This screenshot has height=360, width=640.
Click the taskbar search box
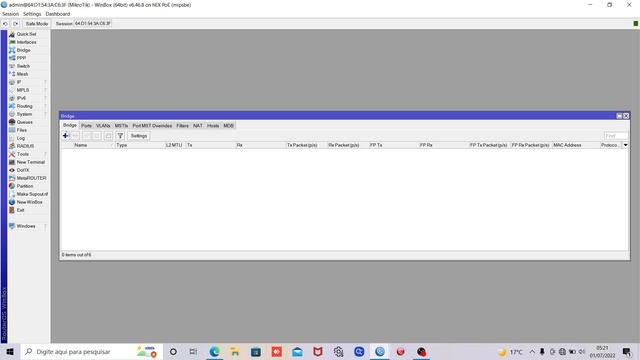(91, 351)
